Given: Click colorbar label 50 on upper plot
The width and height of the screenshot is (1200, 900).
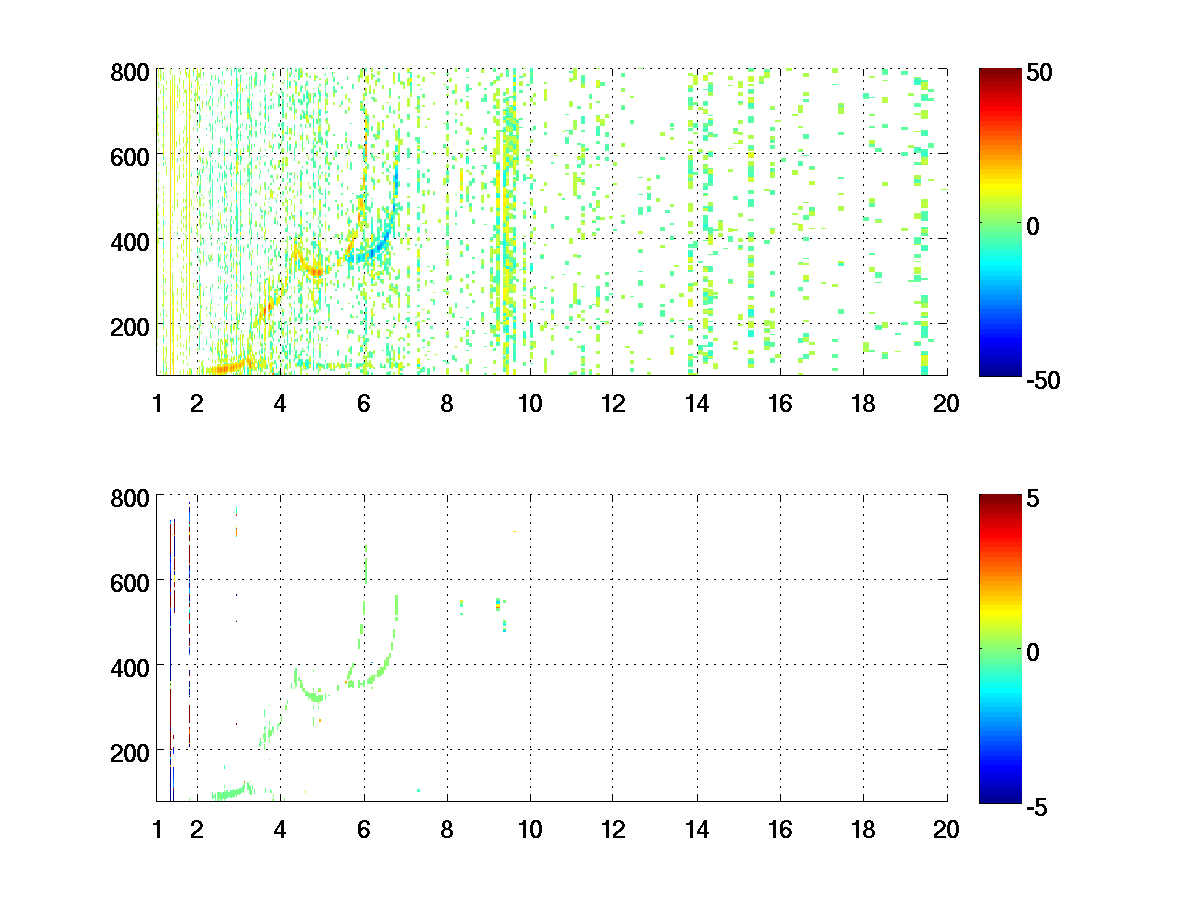Looking at the screenshot, I should (1041, 73).
